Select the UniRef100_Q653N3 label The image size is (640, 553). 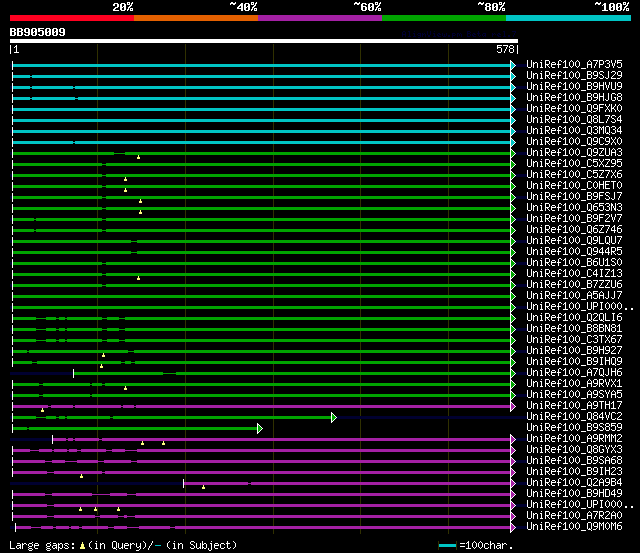(574, 208)
